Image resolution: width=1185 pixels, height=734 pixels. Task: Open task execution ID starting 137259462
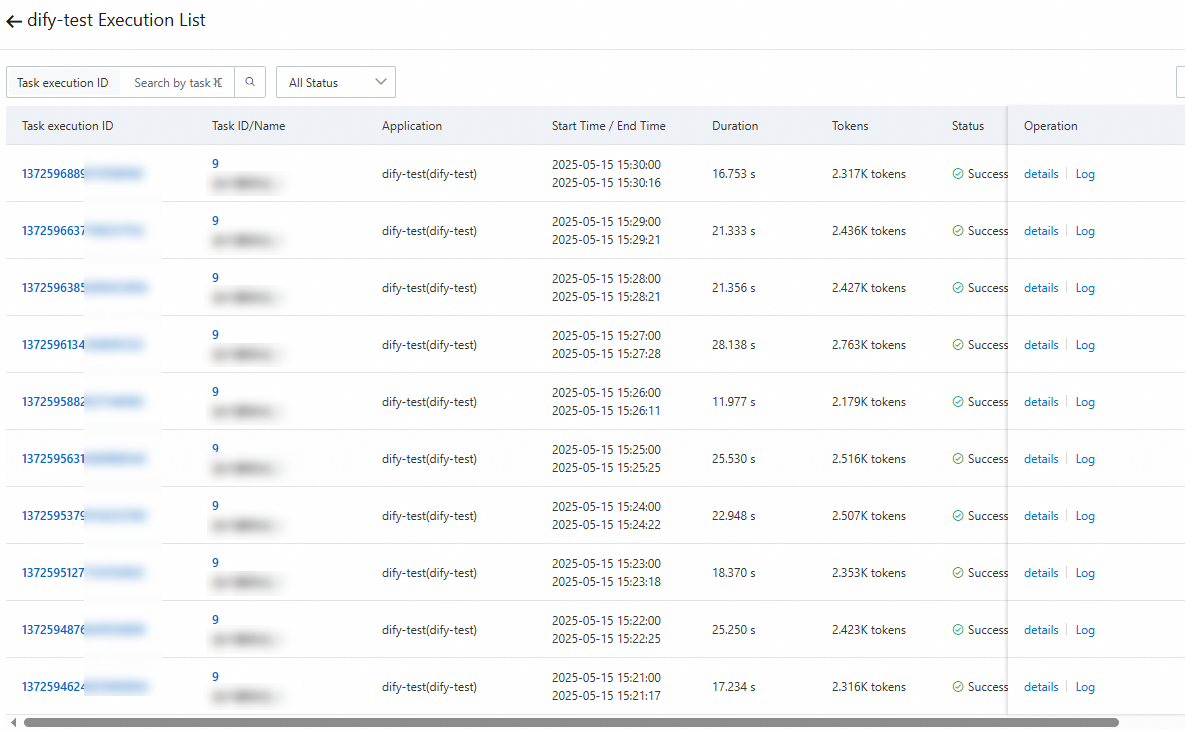pyautogui.click(x=85, y=687)
